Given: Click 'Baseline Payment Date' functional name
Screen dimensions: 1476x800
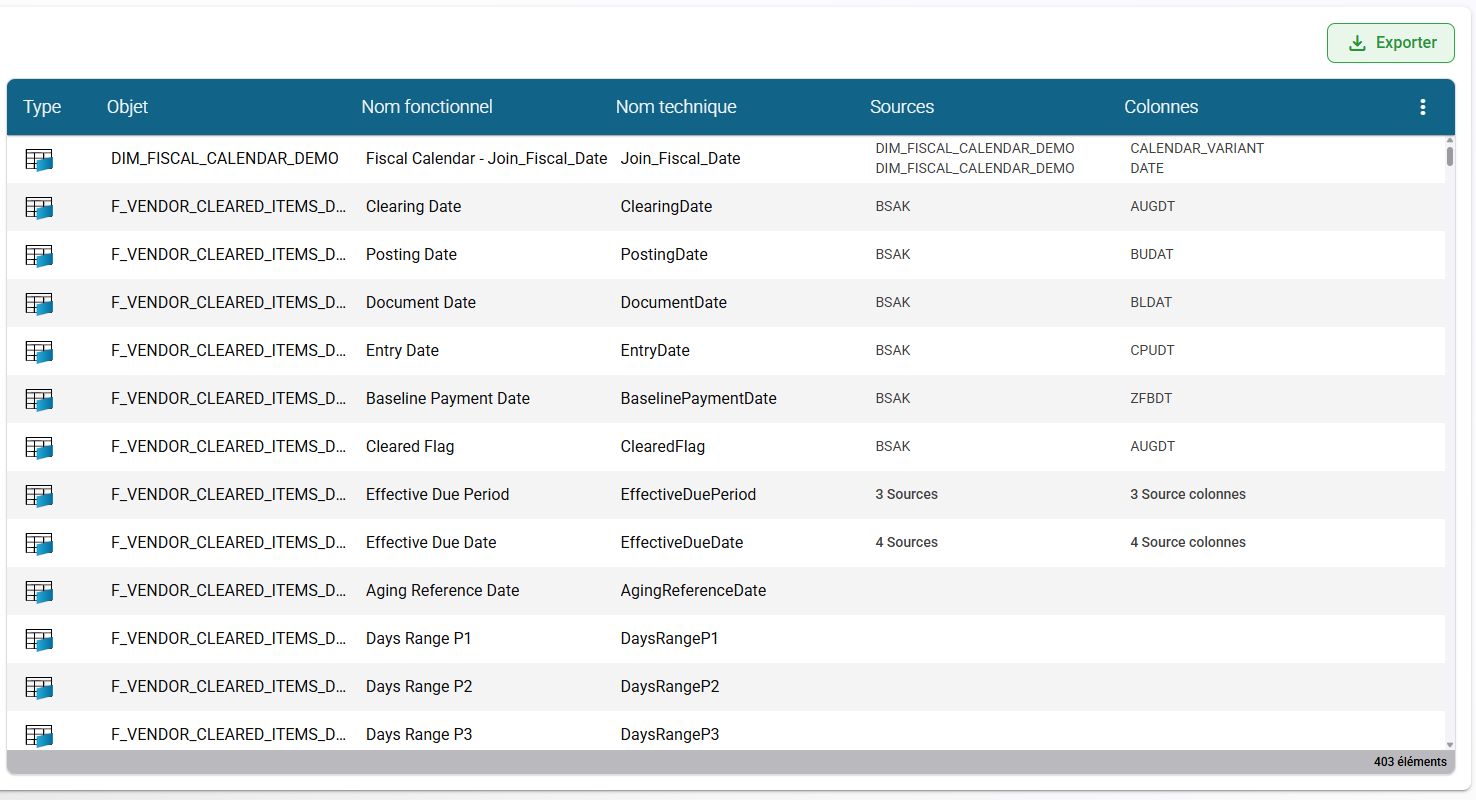Looking at the screenshot, I should point(448,398).
